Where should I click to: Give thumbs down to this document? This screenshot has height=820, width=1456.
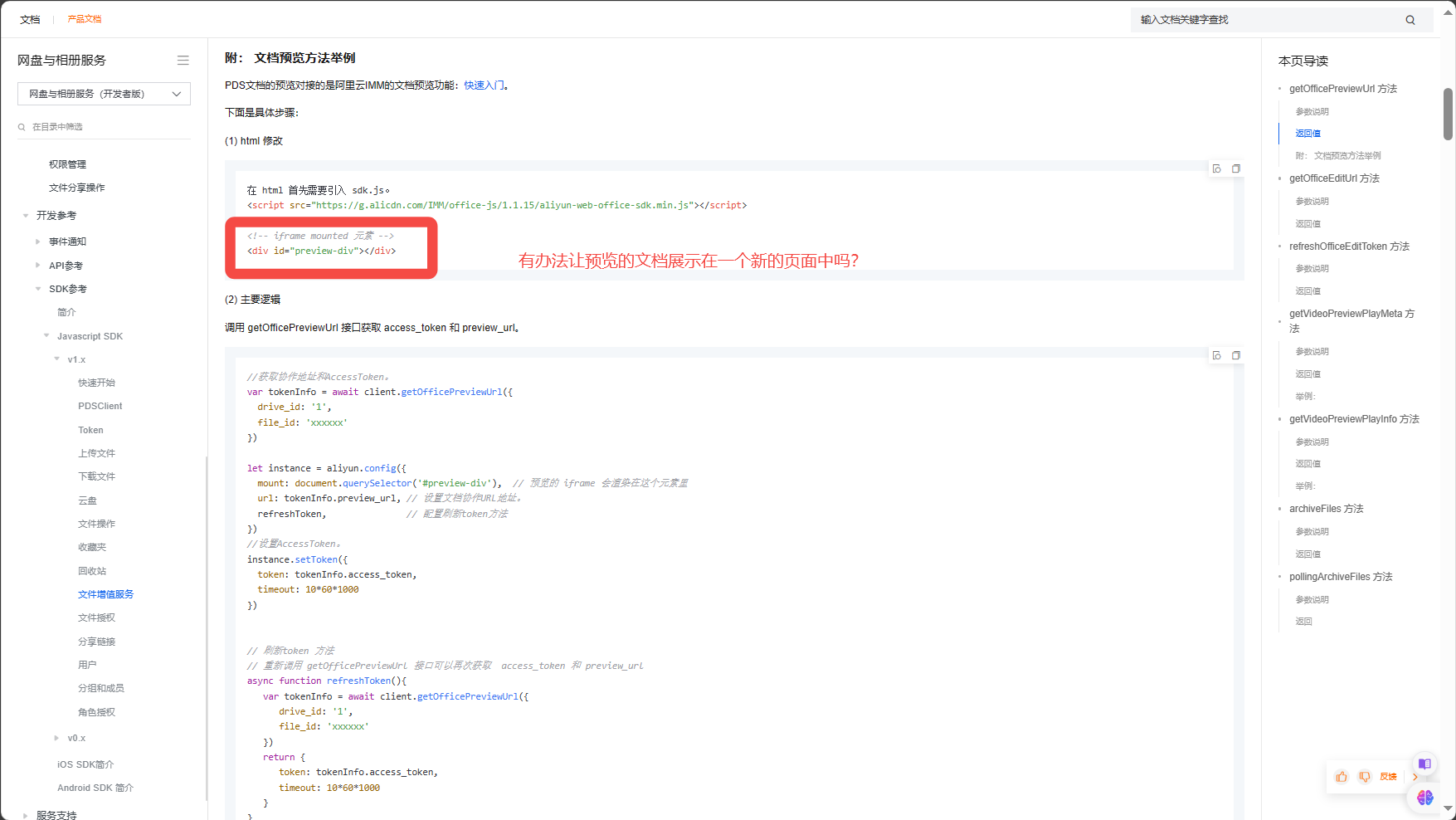point(1365,777)
